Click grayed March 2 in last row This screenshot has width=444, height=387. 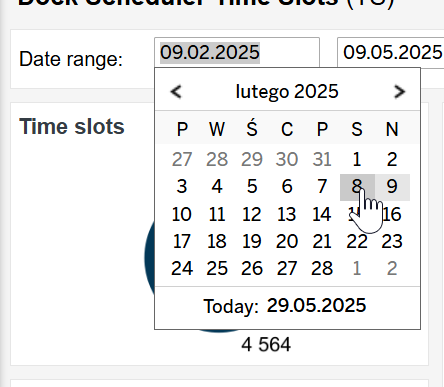(x=392, y=268)
